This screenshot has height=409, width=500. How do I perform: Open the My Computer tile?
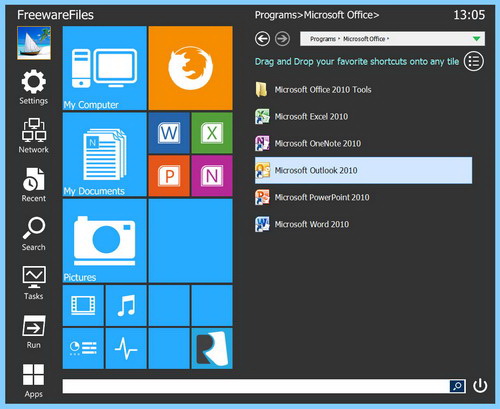[105, 68]
